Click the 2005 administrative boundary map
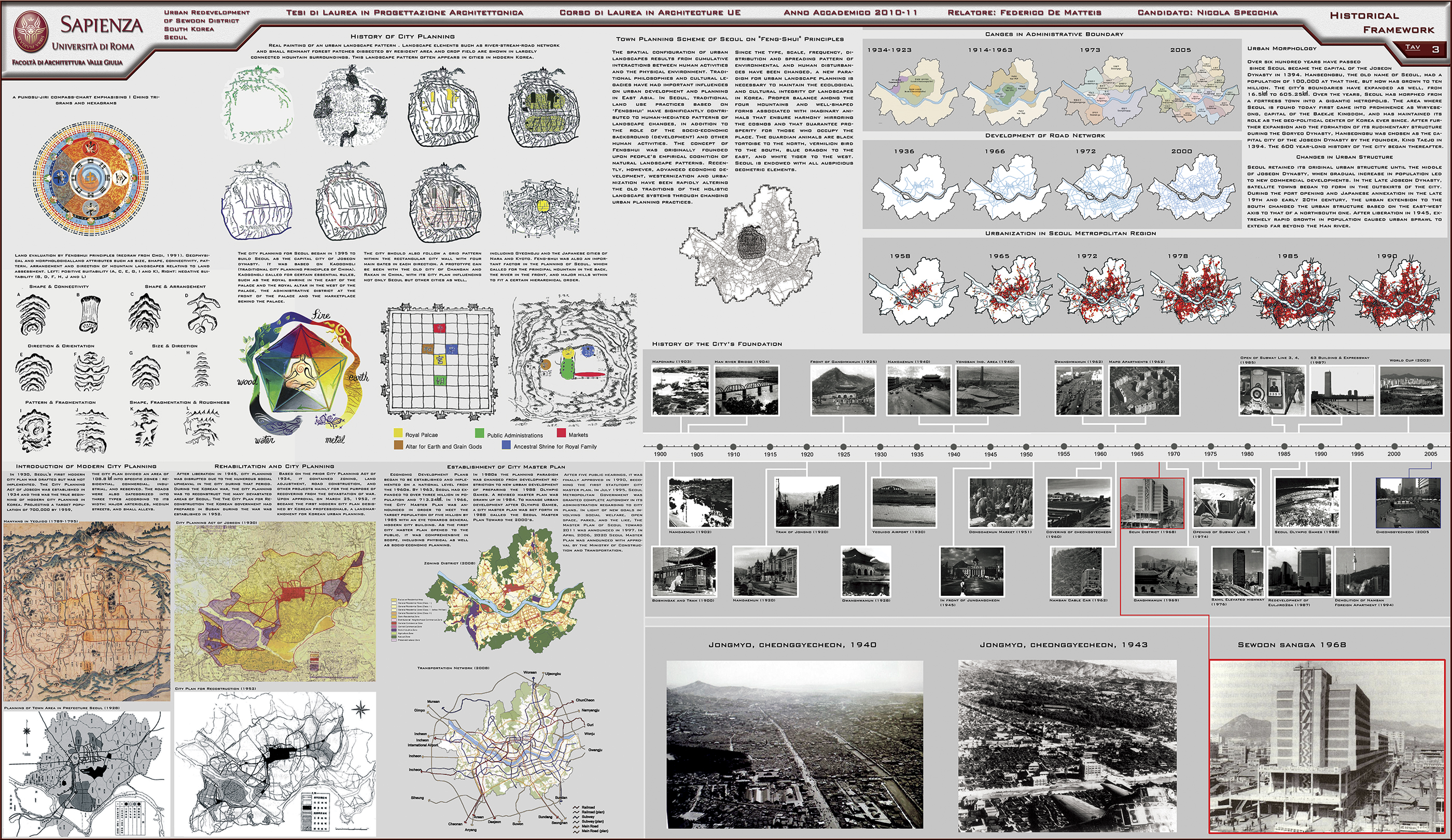The width and height of the screenshot is (1452, 840). coord(1193,90)
